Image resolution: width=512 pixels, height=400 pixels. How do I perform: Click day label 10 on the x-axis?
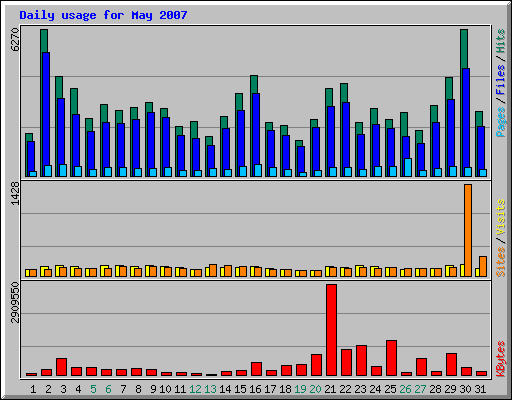click(165, 389)
